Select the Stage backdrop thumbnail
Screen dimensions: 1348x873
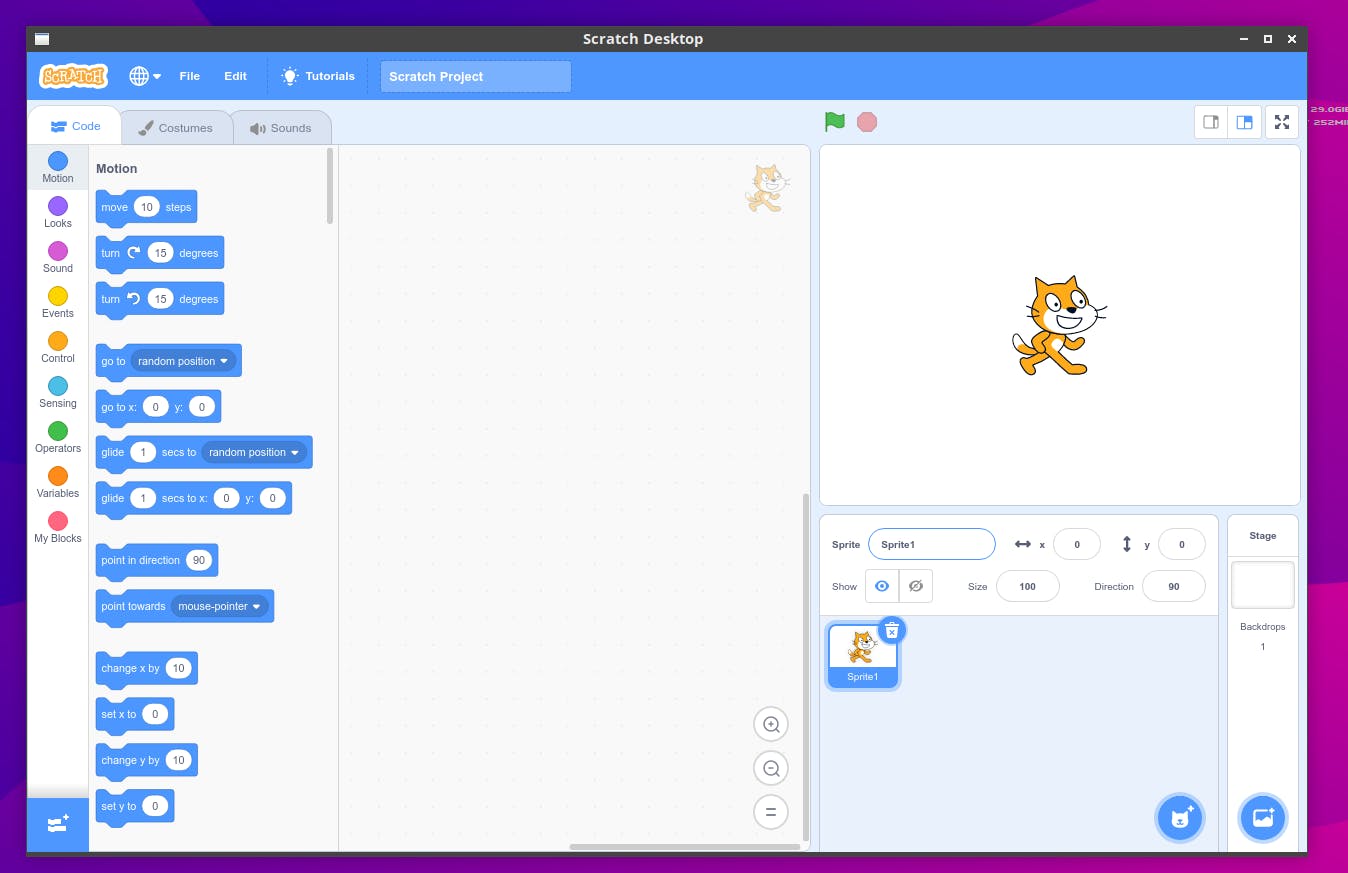pos(1263,585)
